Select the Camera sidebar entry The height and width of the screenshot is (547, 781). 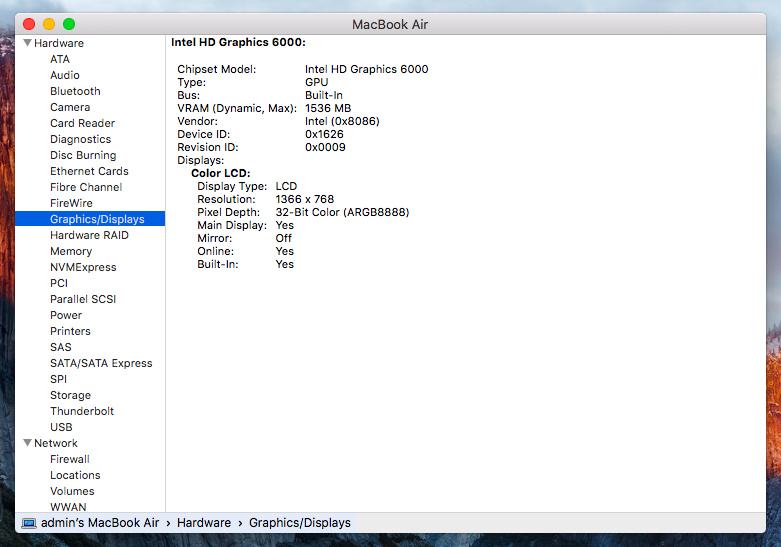pos(70,107)
